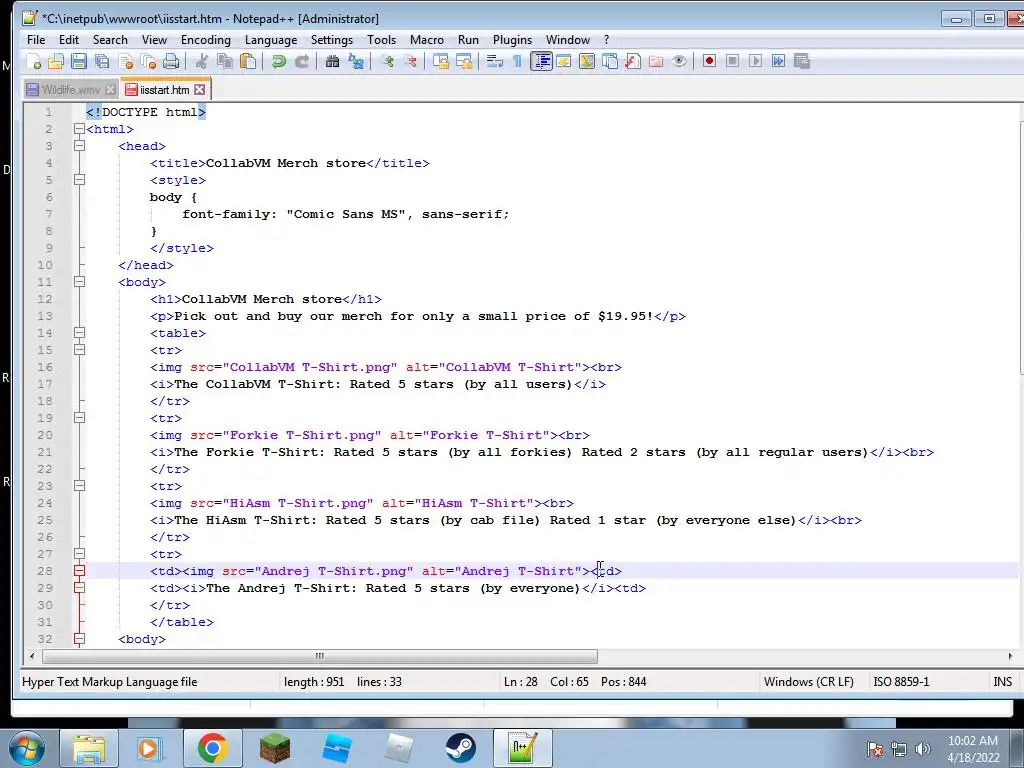Screen dimensions: 1024x768
Task: Collapse the tr fold on line 23
Action: point(79,485)
